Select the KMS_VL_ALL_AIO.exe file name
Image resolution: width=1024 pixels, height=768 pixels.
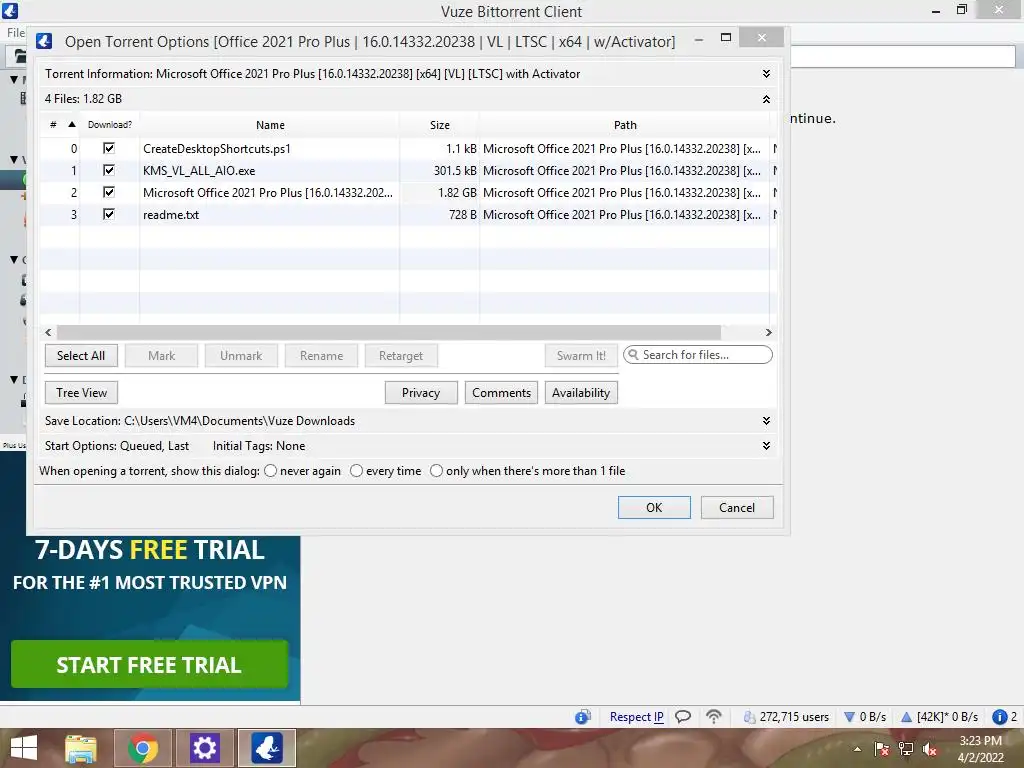[199, 170]
